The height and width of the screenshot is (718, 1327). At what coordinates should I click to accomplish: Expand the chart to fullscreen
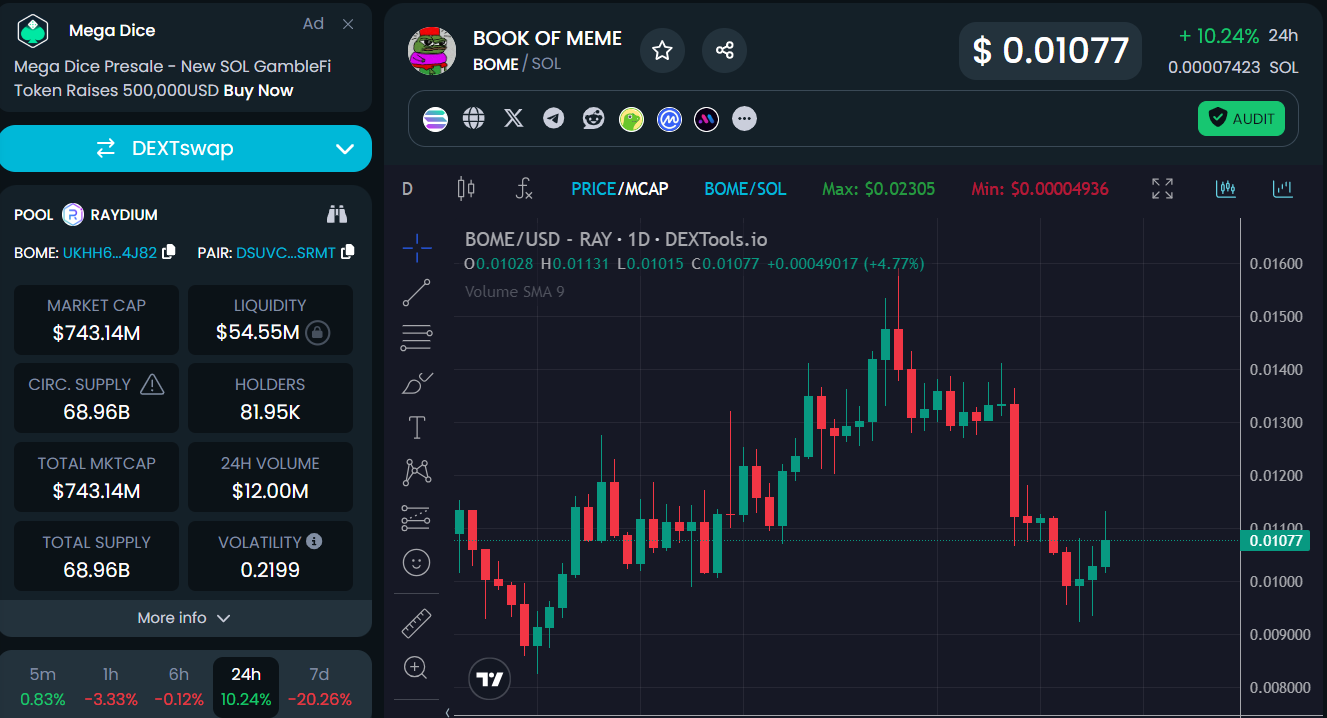pyautogui.click(x=1162, y=188)
